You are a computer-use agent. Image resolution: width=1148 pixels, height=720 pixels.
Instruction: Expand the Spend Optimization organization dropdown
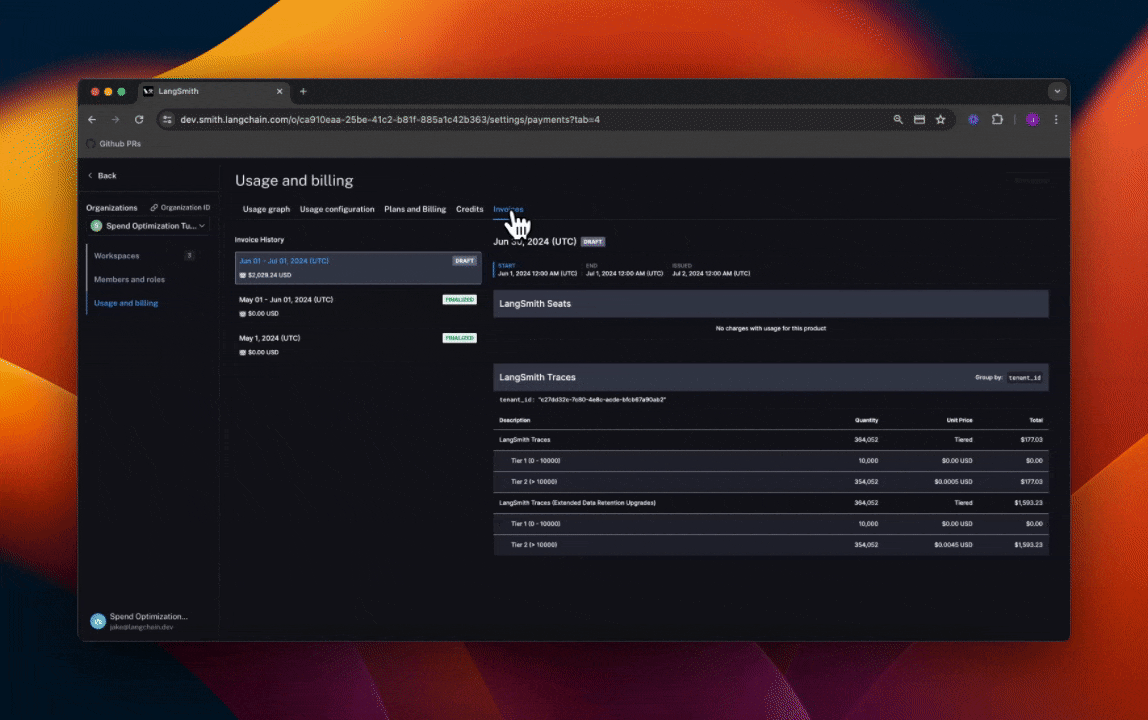pyautogui.click(x=148, y=226)
